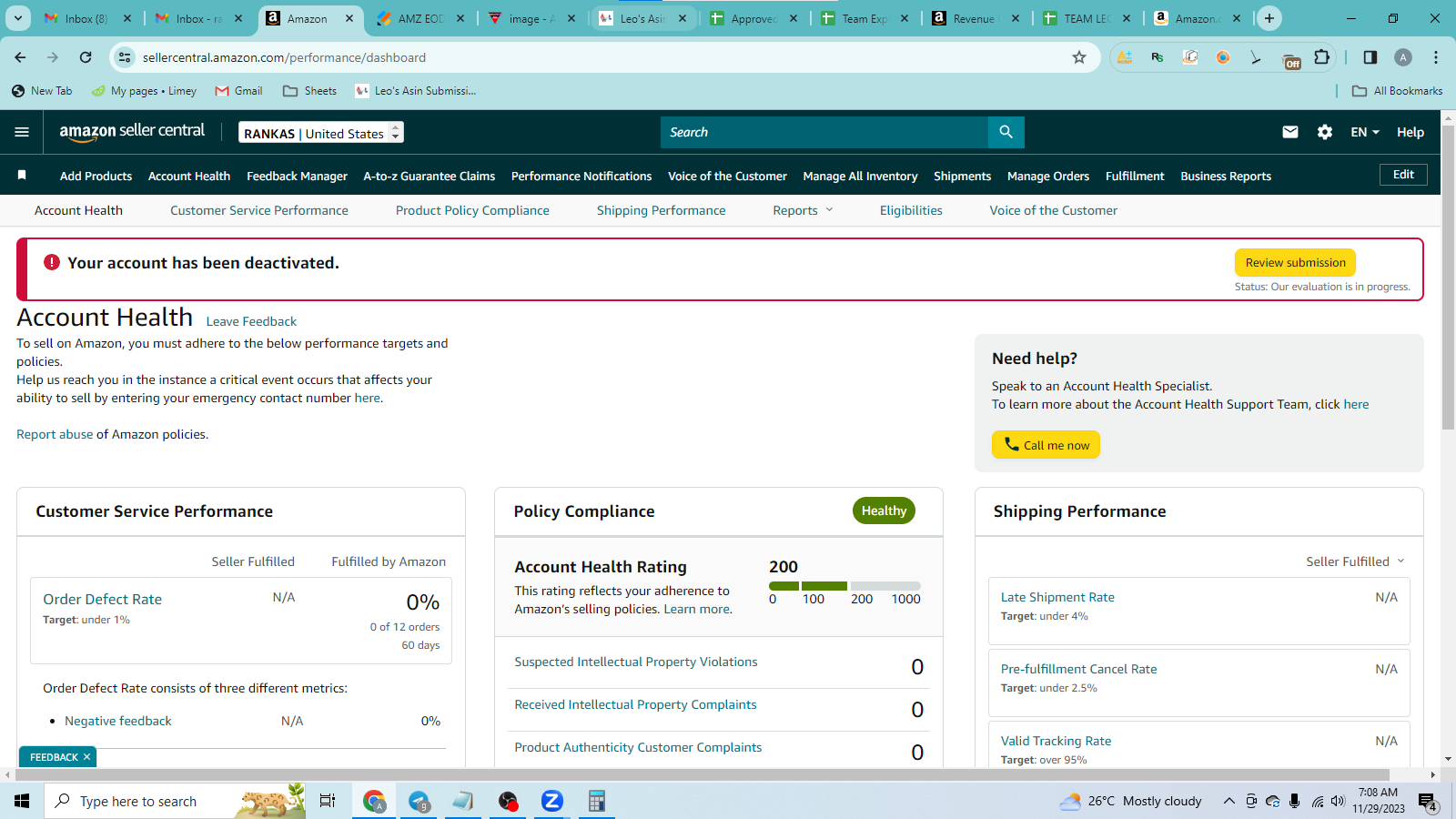Reload the page
The height and width of the screenshot is (819, 1456).
(x=86, y=57)
